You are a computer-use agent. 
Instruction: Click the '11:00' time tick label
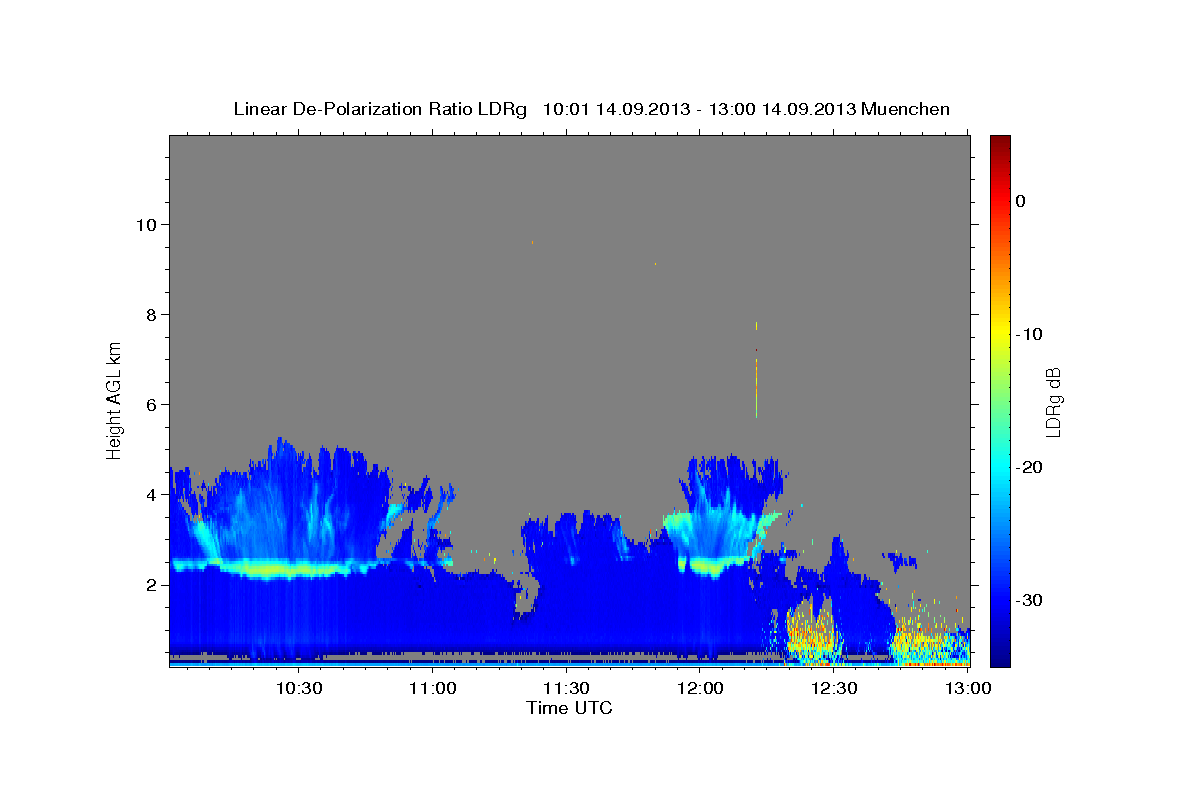(x=433, y=688)
